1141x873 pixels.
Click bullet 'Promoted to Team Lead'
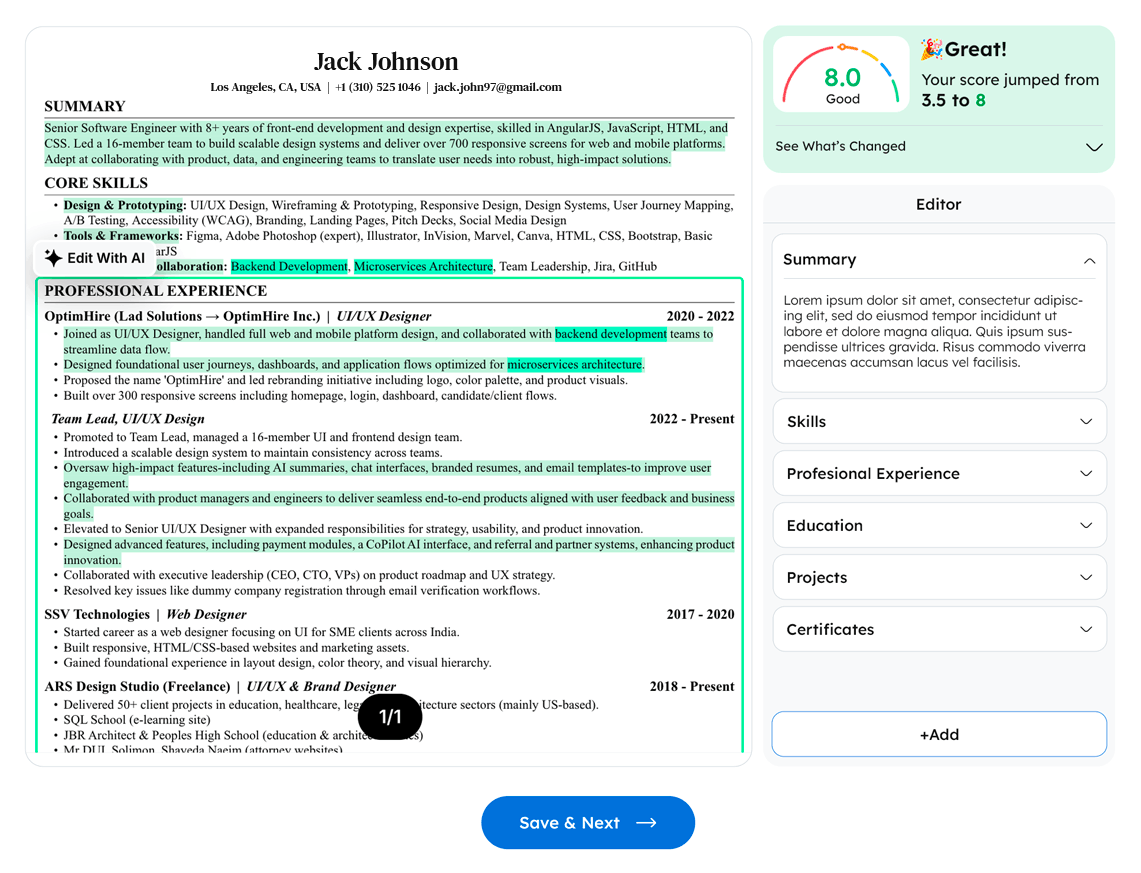[263, 437]
